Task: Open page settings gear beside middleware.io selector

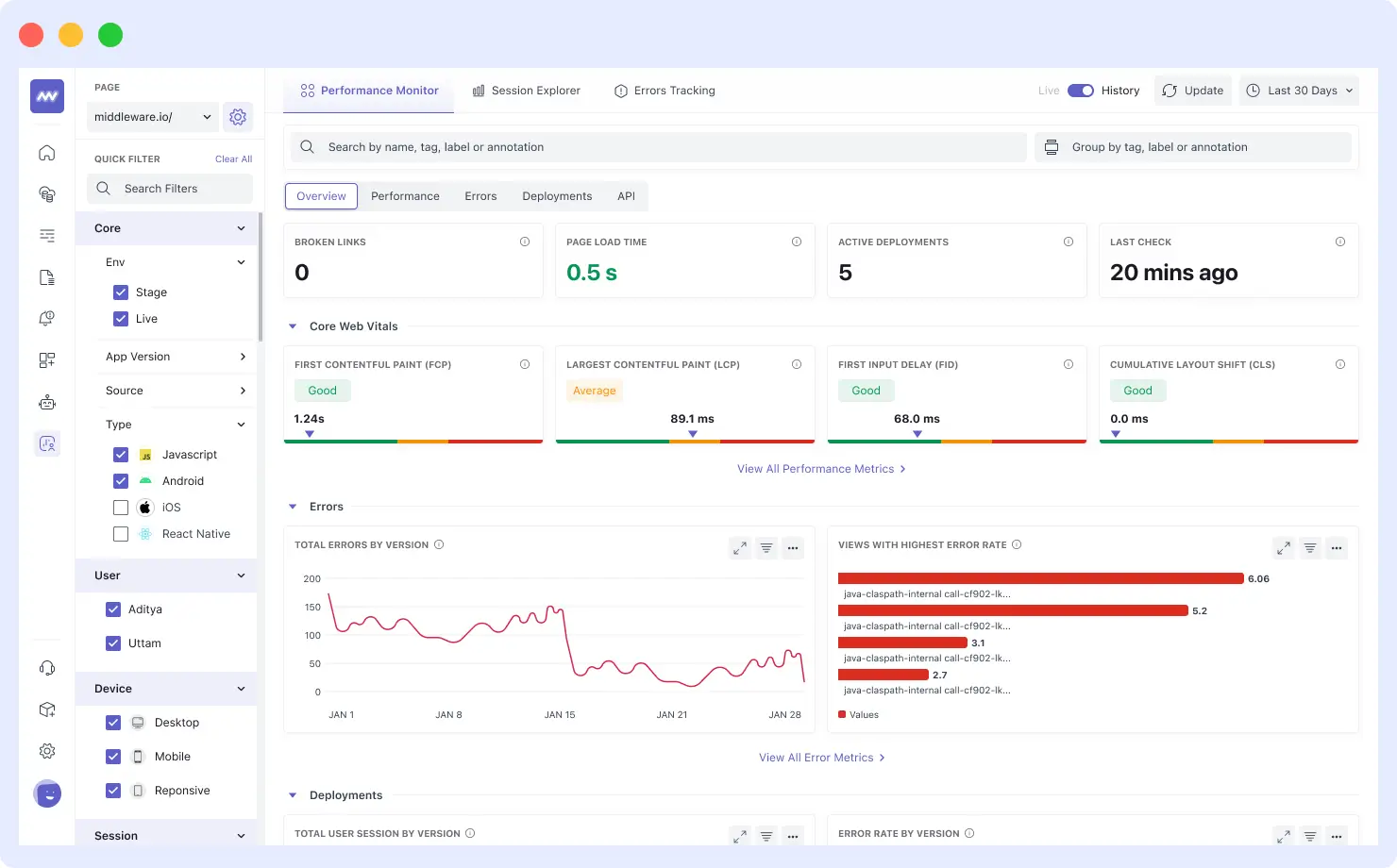Action: pos(237,116)
